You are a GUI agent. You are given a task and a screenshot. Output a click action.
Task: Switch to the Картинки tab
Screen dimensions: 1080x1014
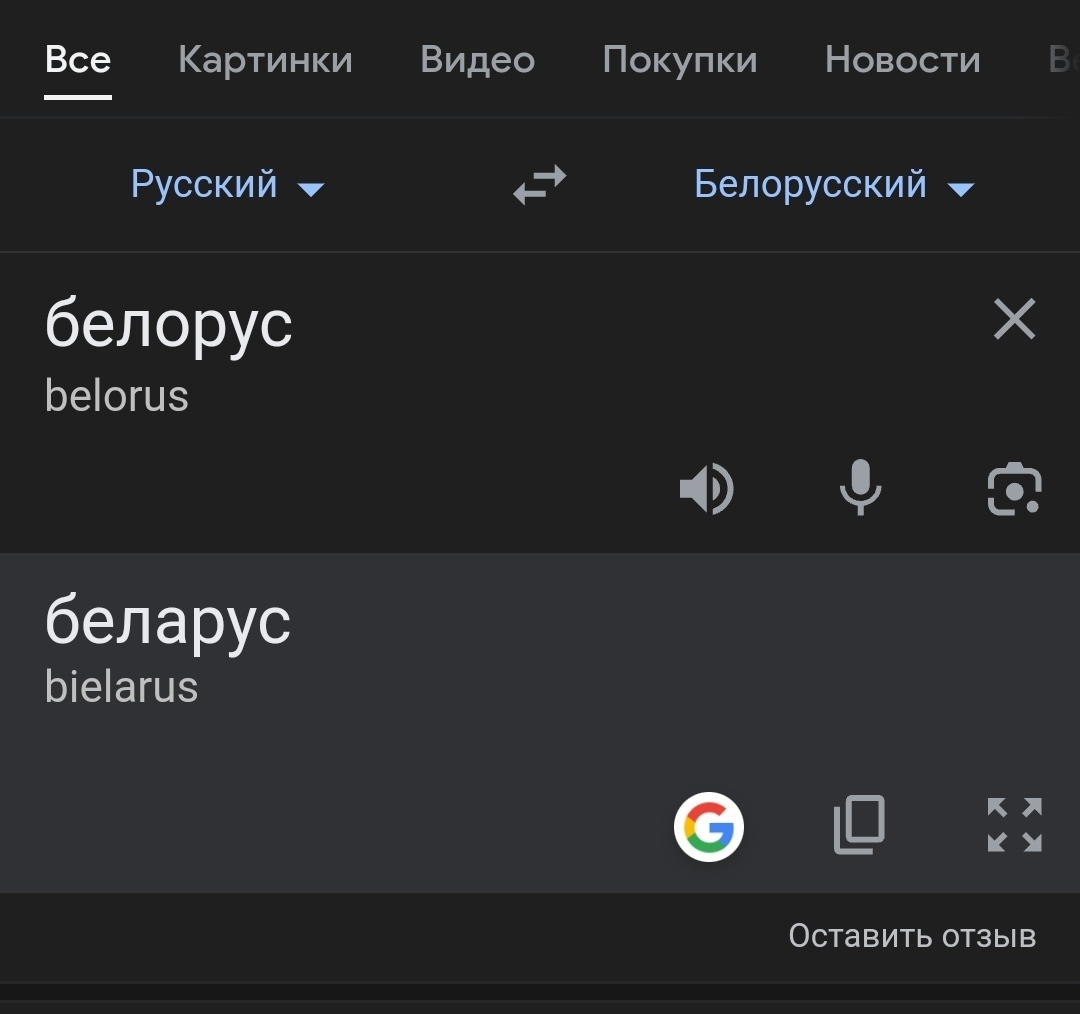(x=265, y=60)
